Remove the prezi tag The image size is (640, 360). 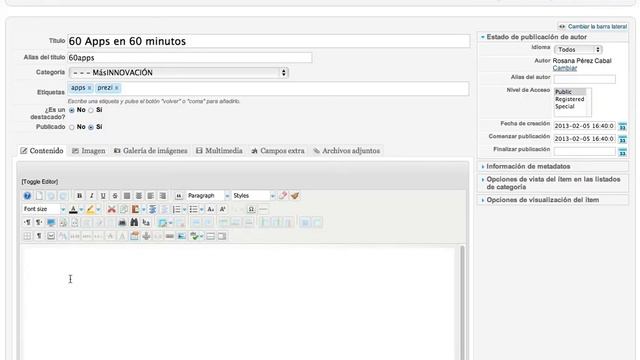pos(116,88)
